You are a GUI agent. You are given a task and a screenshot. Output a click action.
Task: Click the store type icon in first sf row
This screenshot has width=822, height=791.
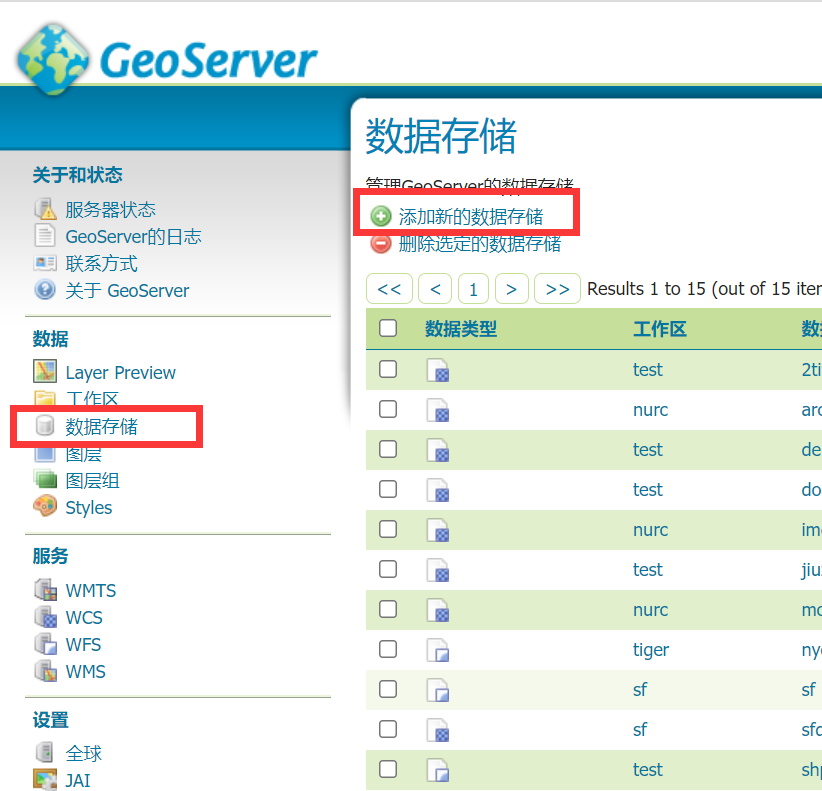[x=438, y=690]
